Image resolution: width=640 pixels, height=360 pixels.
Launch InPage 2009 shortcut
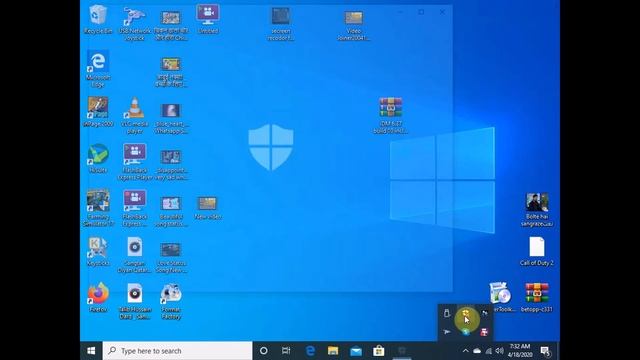point(98,111)
